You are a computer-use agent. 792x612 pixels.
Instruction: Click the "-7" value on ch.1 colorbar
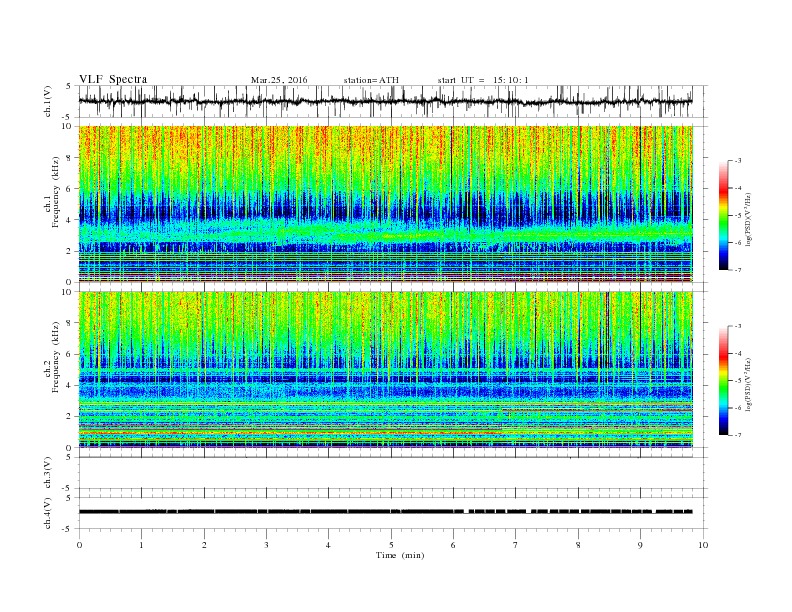pos(738,270)
